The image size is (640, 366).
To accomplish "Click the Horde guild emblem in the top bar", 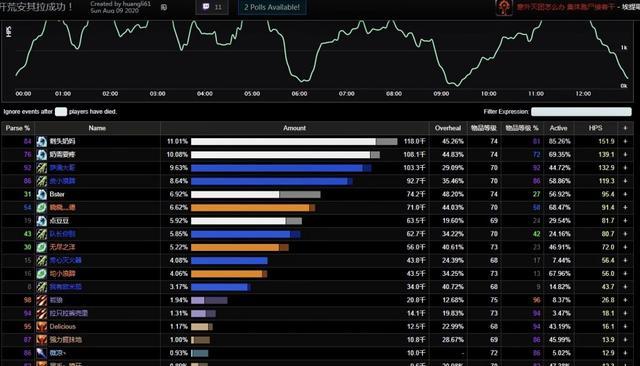I will (x=504, y=7).
